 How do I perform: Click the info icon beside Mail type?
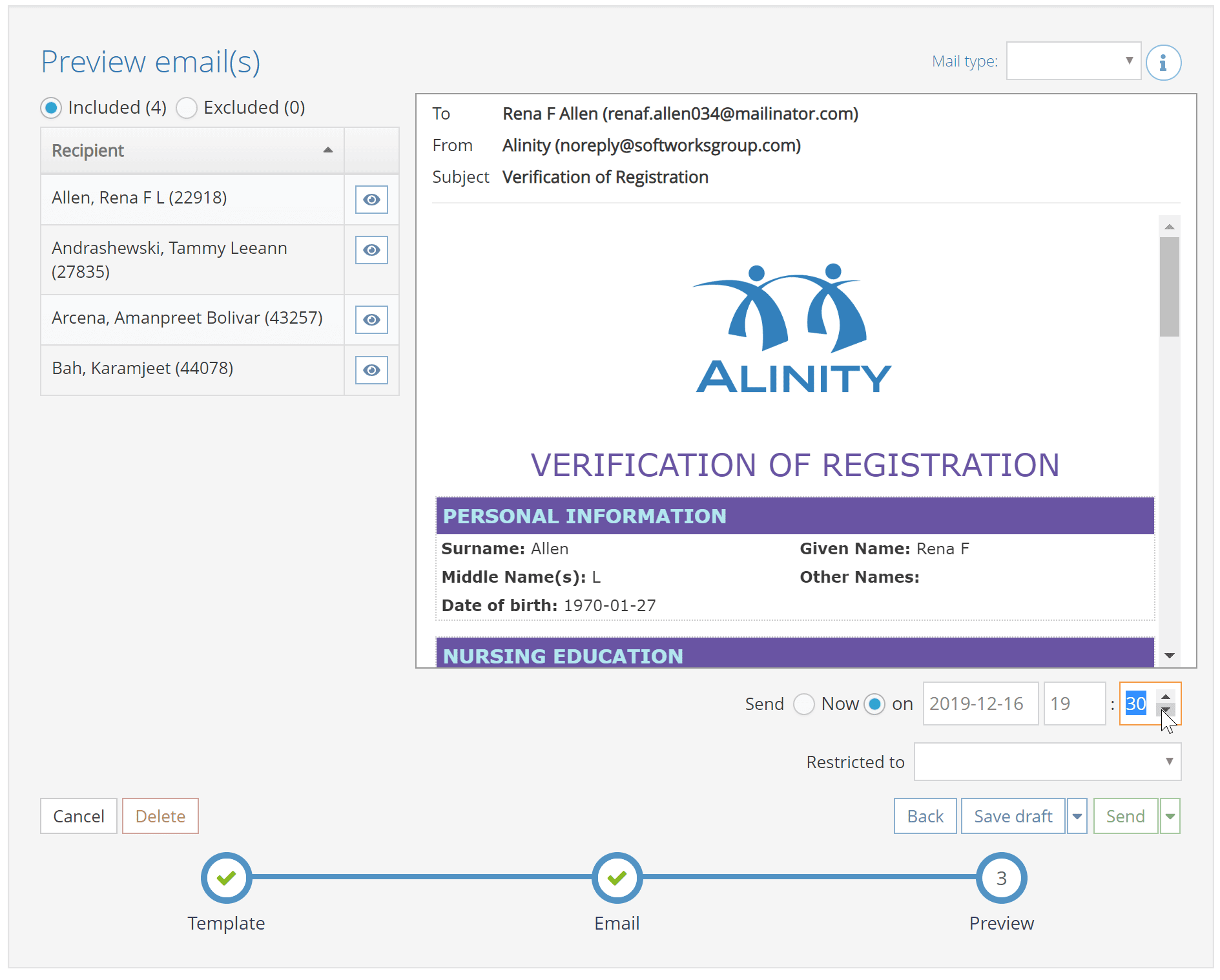coord(1163,63)
